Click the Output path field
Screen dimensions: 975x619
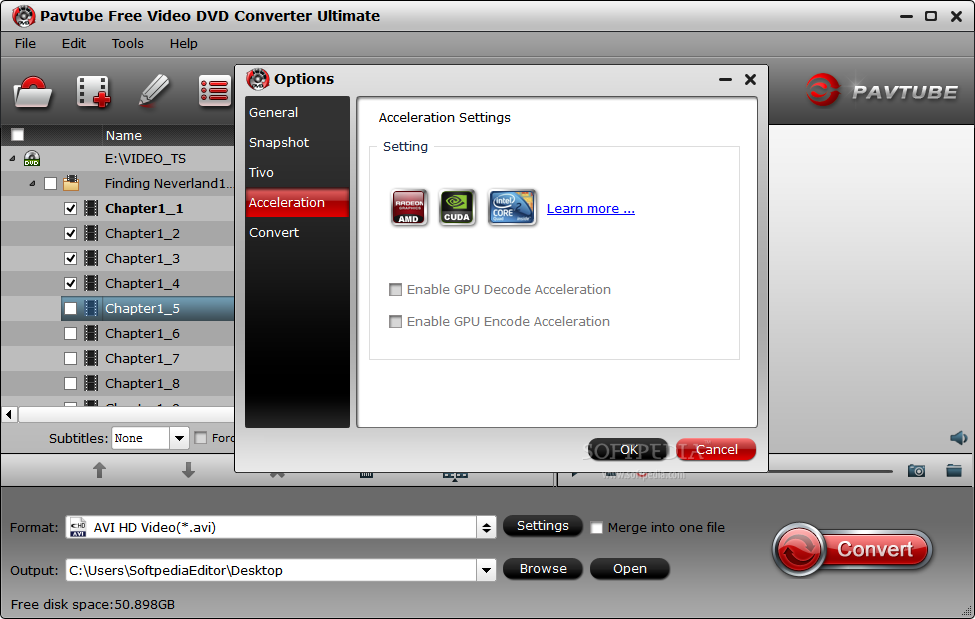coord(271,570)
